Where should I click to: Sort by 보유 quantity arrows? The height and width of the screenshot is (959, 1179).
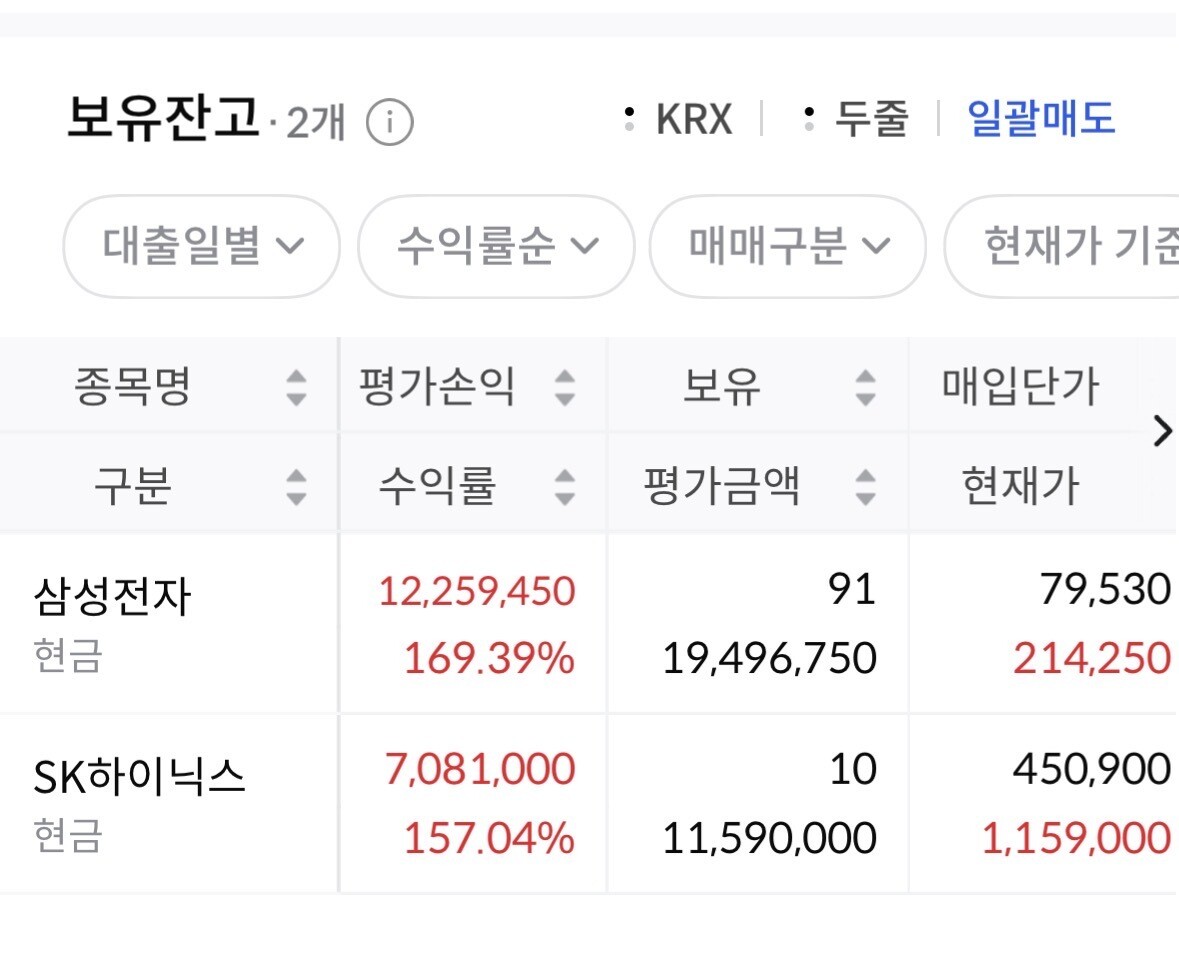pos(865,387)
